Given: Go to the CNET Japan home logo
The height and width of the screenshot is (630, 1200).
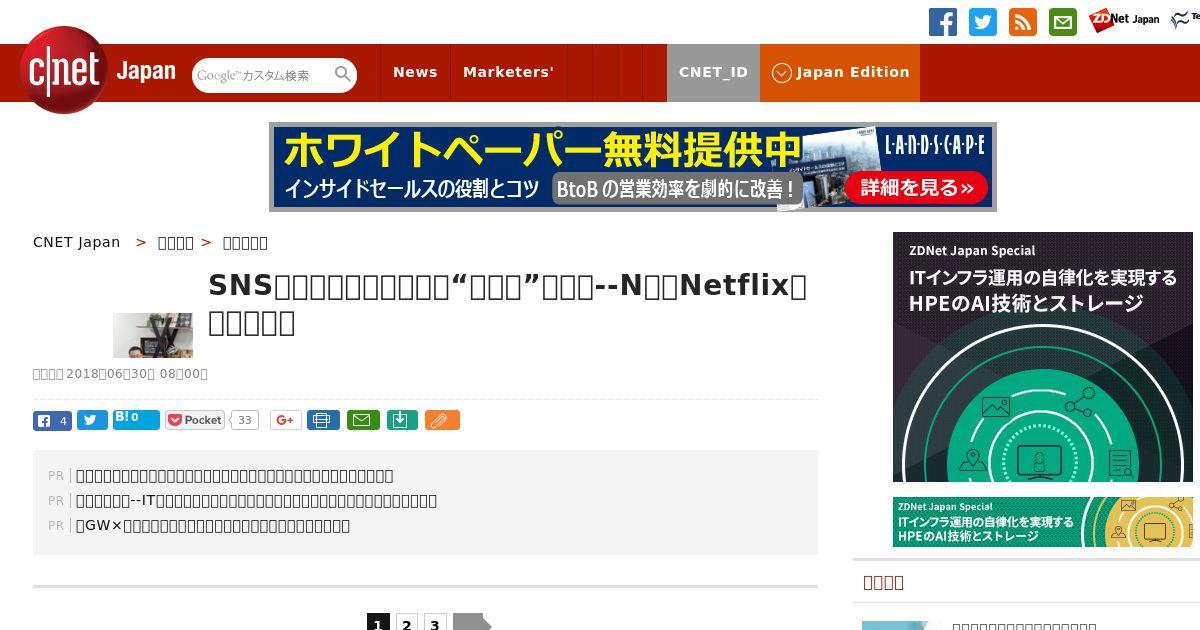Looking at the screenshot, I should [98, 70].
